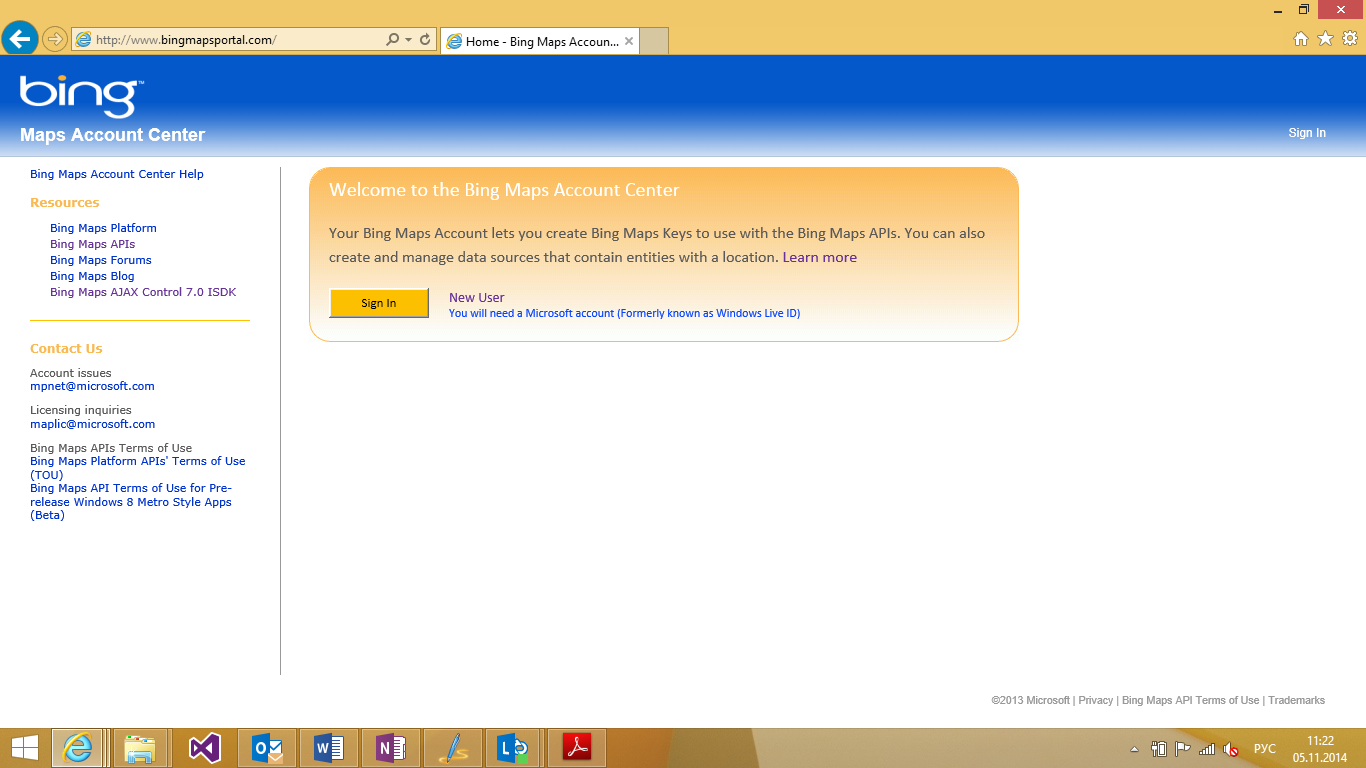Open the Privacy link in the footer
This screenshot has width=1366, height=768.
[1096, 700]
